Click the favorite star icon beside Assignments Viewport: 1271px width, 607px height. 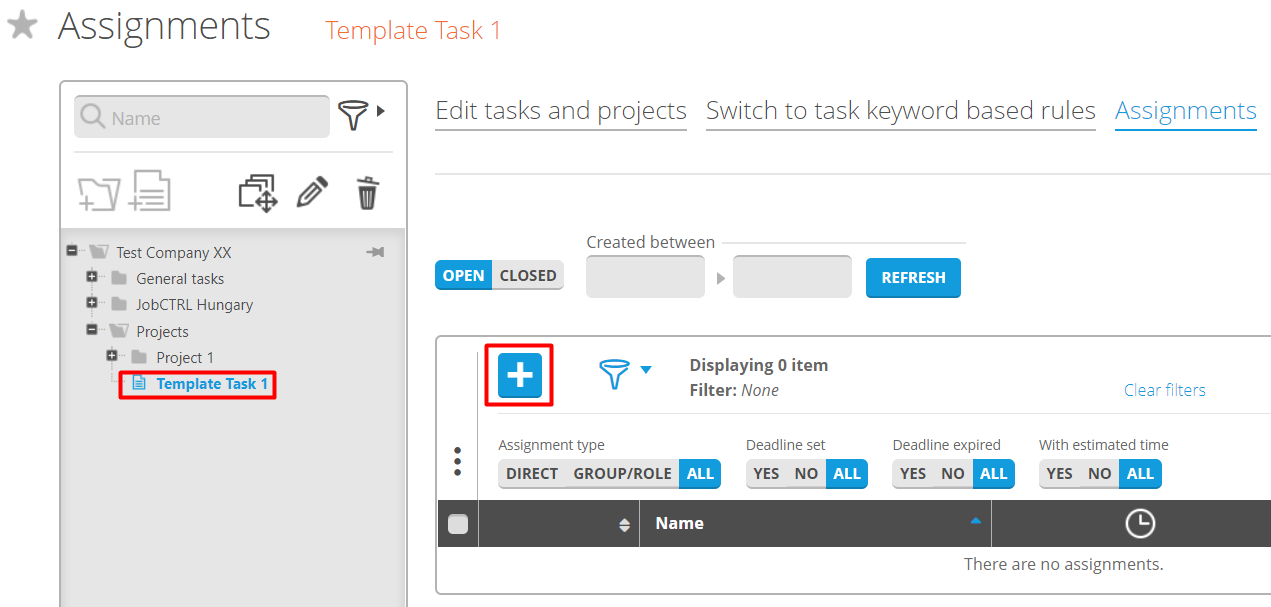point(22,26)
